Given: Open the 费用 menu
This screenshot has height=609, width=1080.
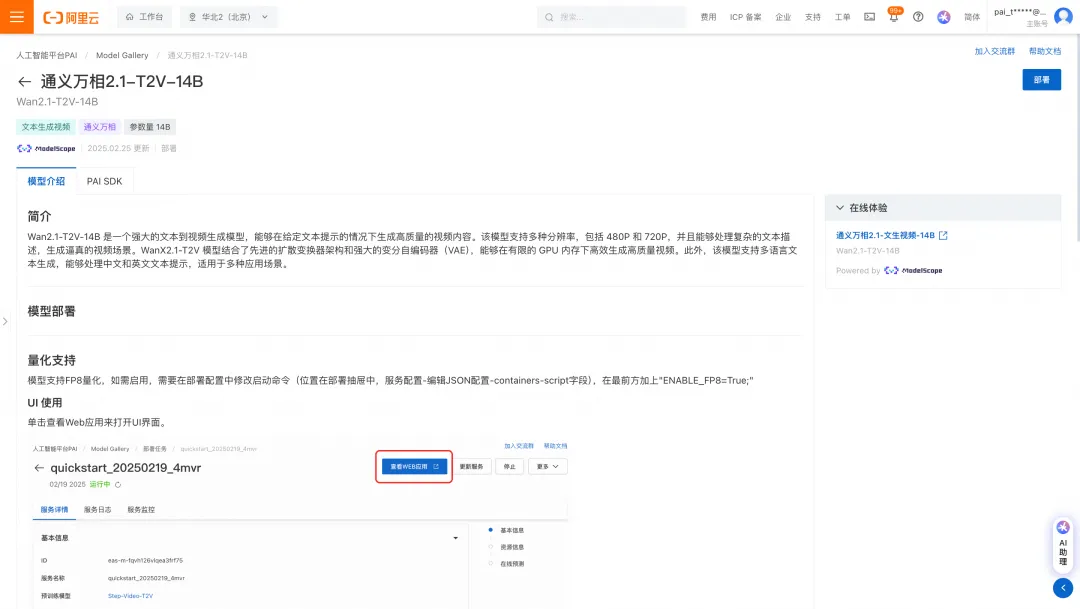Looking at the screenshot, I should tap(708, 17).
